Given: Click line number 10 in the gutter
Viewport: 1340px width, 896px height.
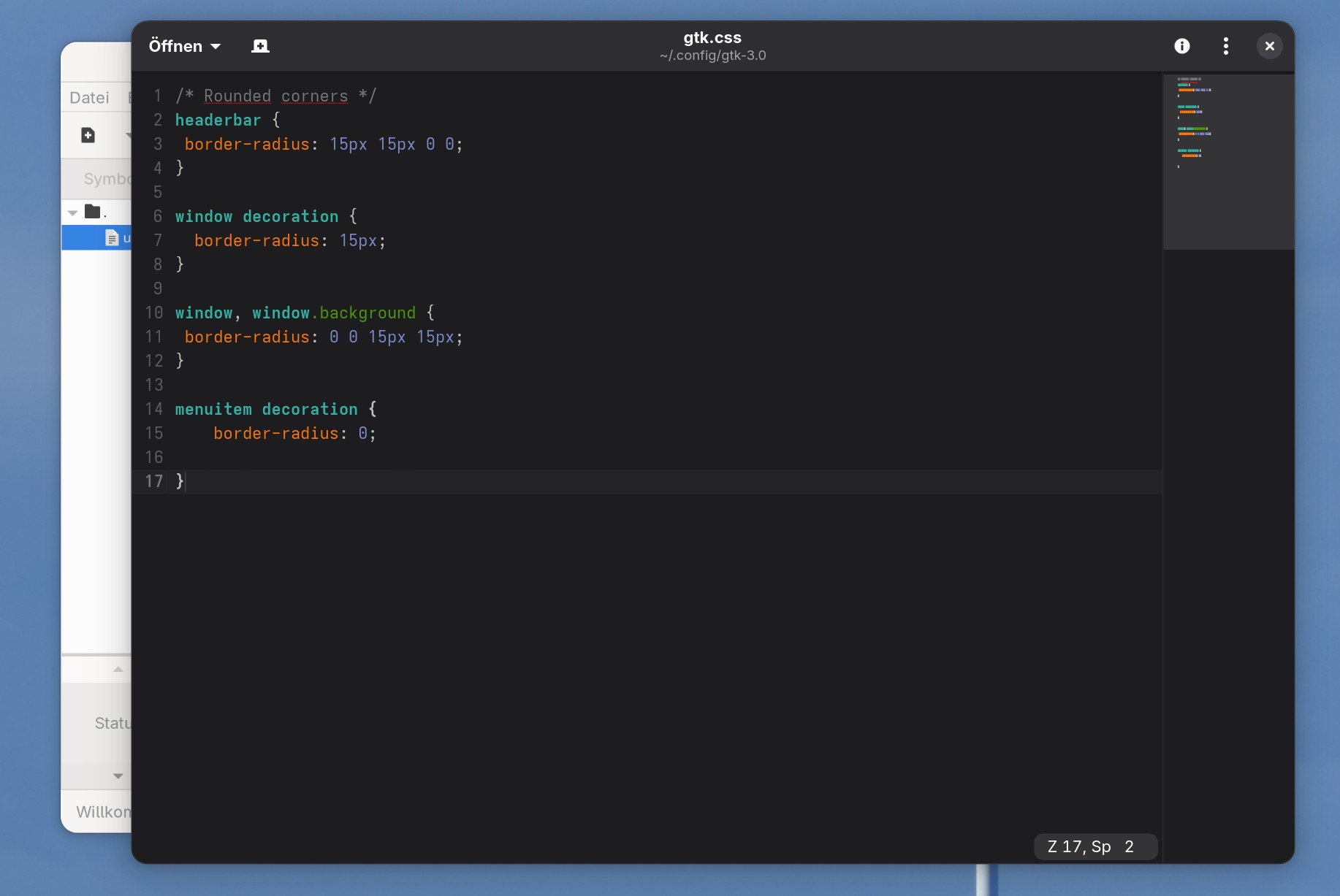Looking at the screenshot, I should click(x=154, y=313).
